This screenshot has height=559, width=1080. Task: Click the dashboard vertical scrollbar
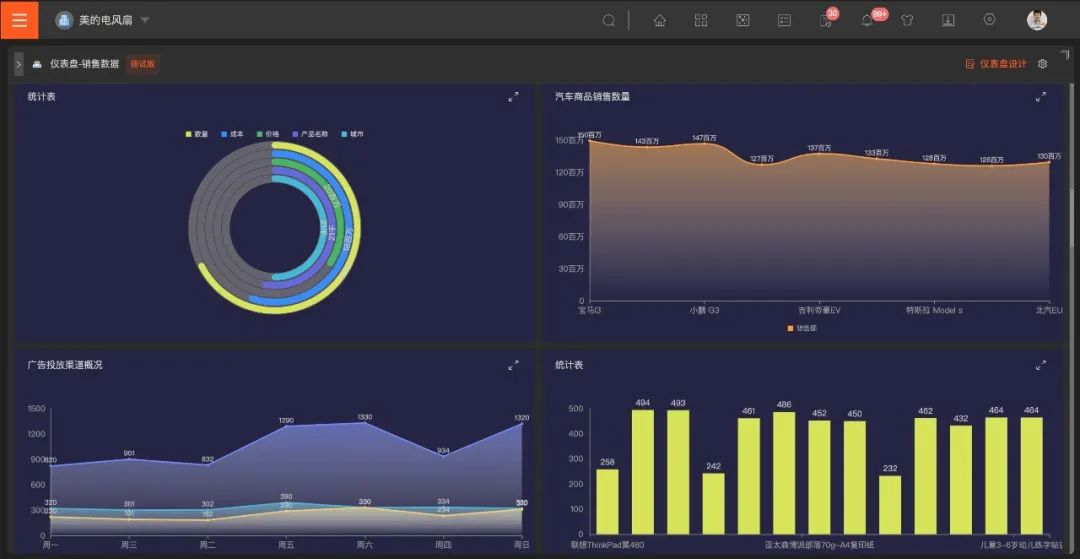1071,165
